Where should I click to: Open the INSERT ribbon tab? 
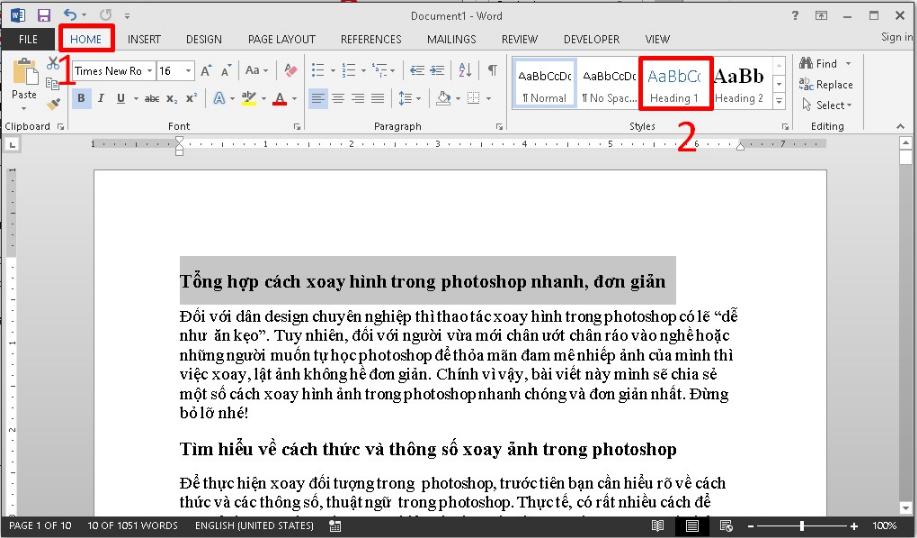(x=144, y=39)
